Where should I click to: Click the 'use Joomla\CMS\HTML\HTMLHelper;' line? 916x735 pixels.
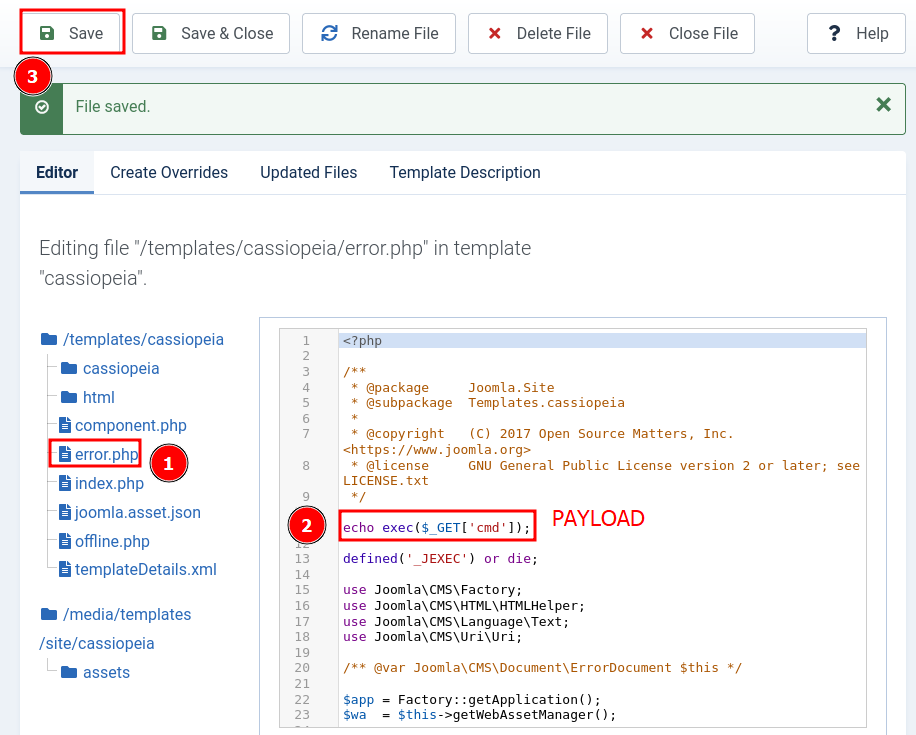[x=464, y=605]
